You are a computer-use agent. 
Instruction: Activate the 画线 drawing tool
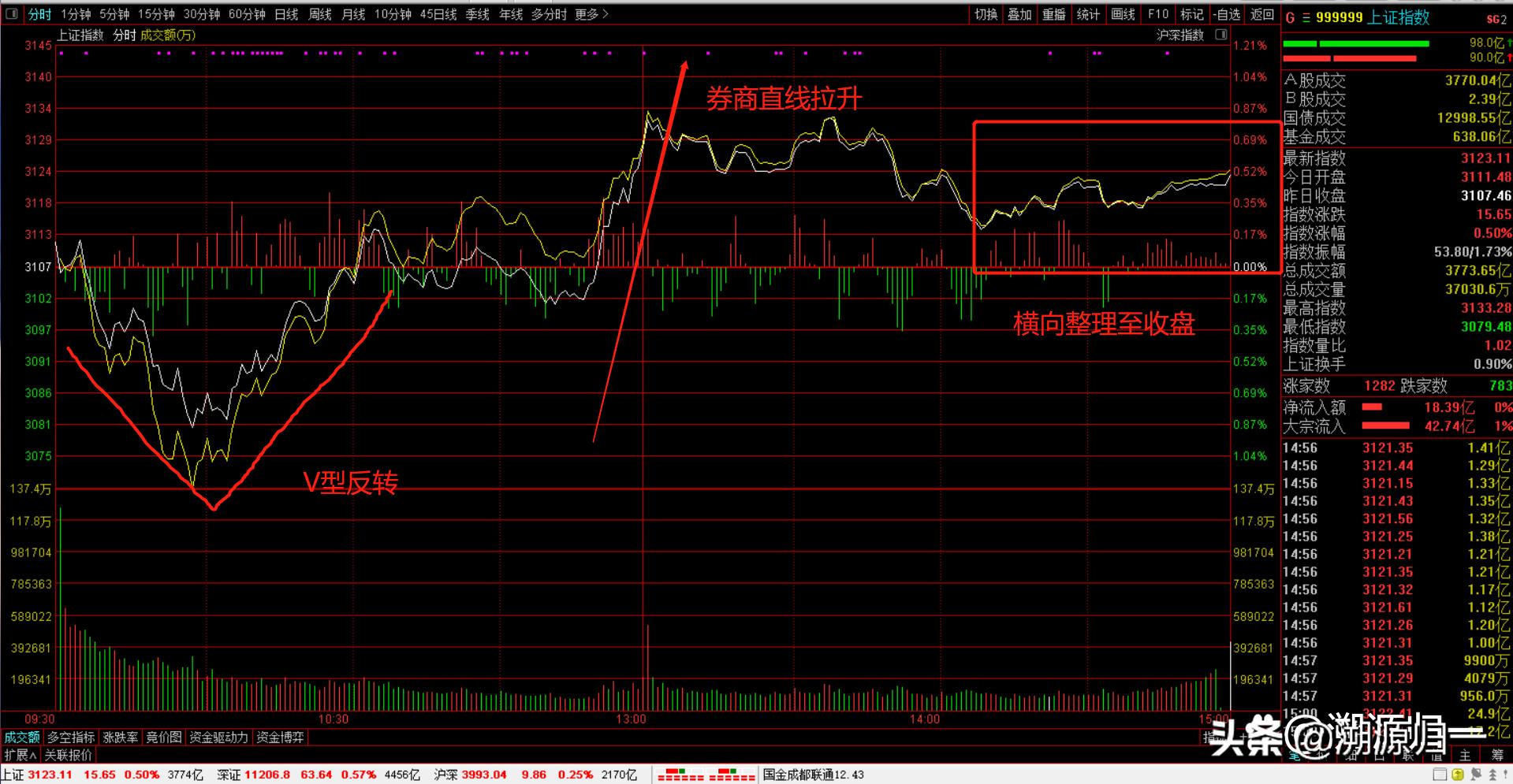click(1123, 14)
